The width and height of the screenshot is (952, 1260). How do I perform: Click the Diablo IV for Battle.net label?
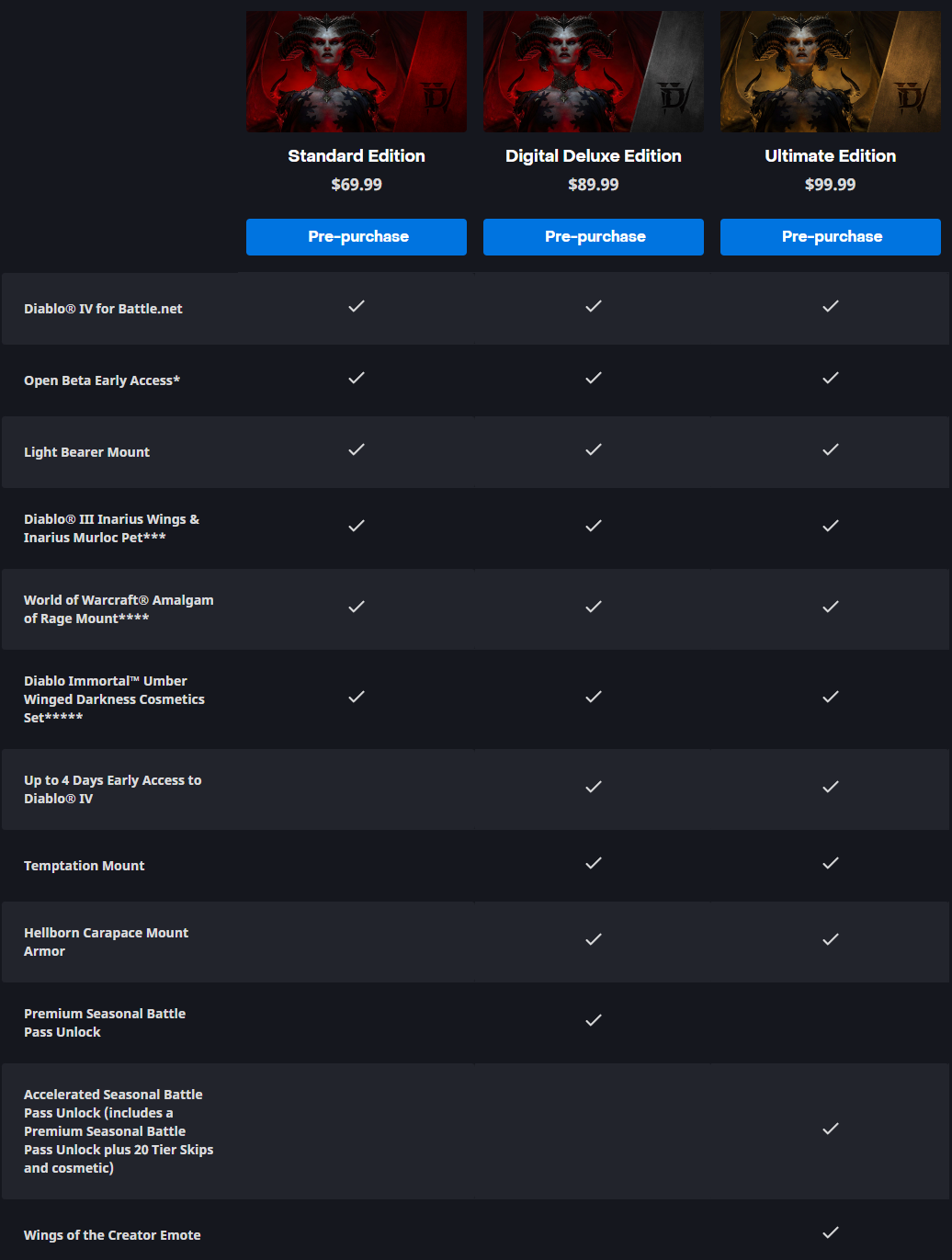click(x=103, y=309)
